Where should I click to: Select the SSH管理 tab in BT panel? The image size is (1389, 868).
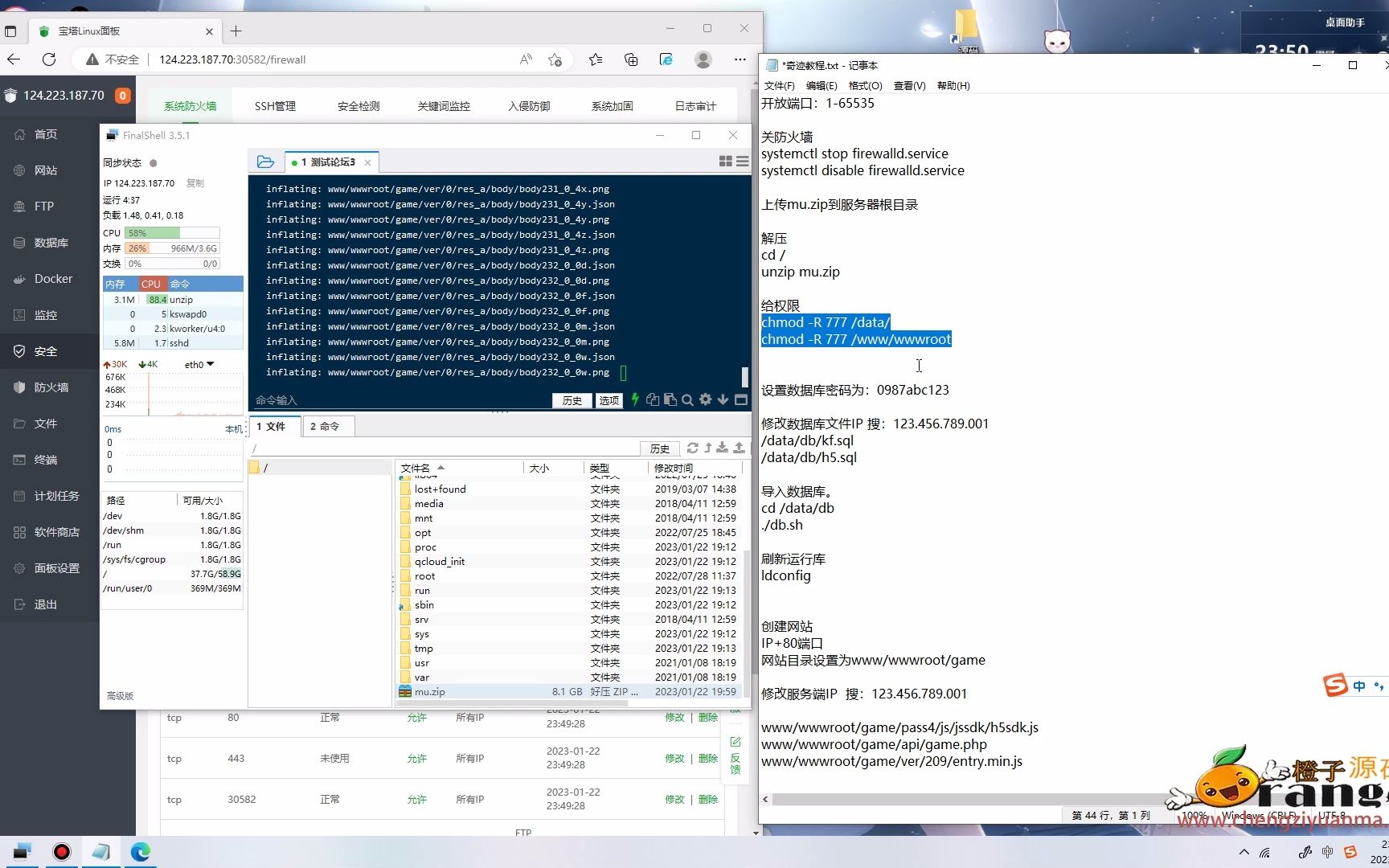[275, 106]
